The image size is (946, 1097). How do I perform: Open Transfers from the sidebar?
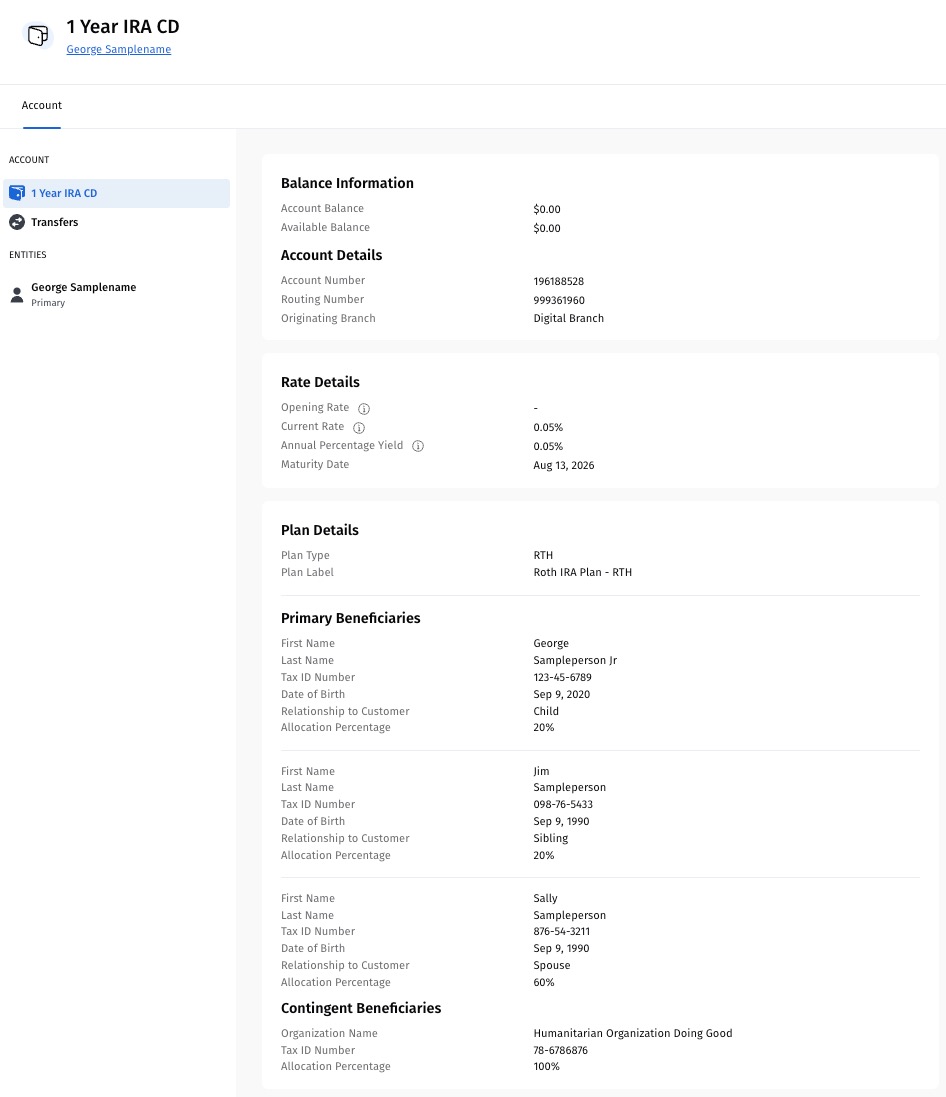54,222
